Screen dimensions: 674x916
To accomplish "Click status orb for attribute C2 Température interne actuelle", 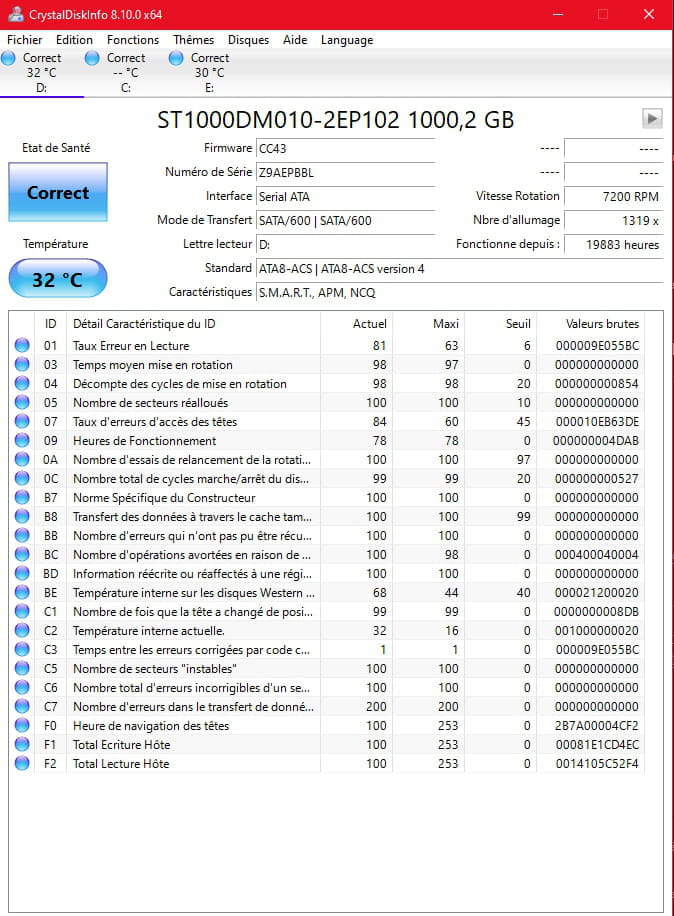I will (22, 630).
